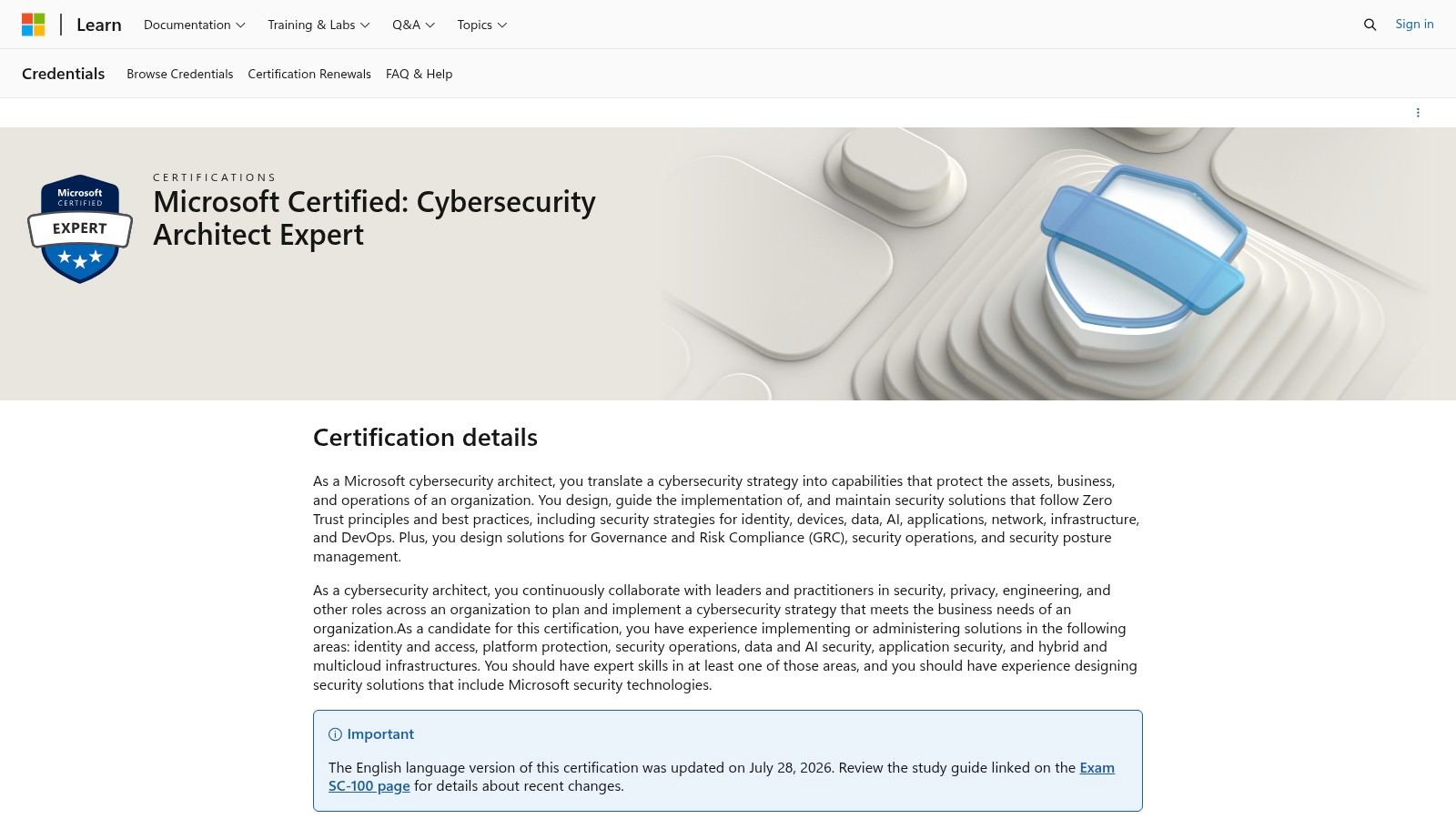The image size is (1456, 819).
Task: Open the Credentials section link
Action: tap(64, 74)
